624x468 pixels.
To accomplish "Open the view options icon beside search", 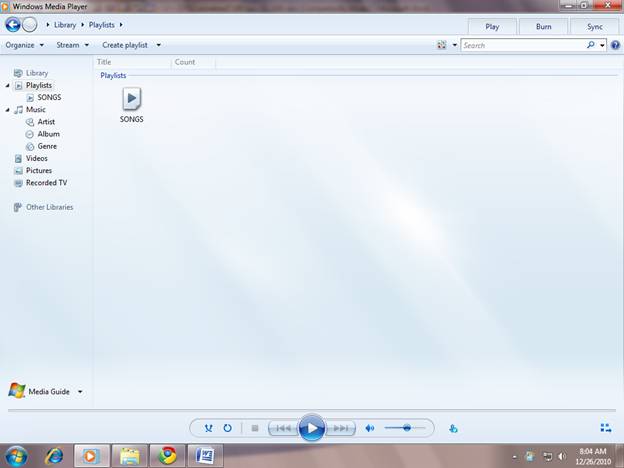I will tap(442, 45).
